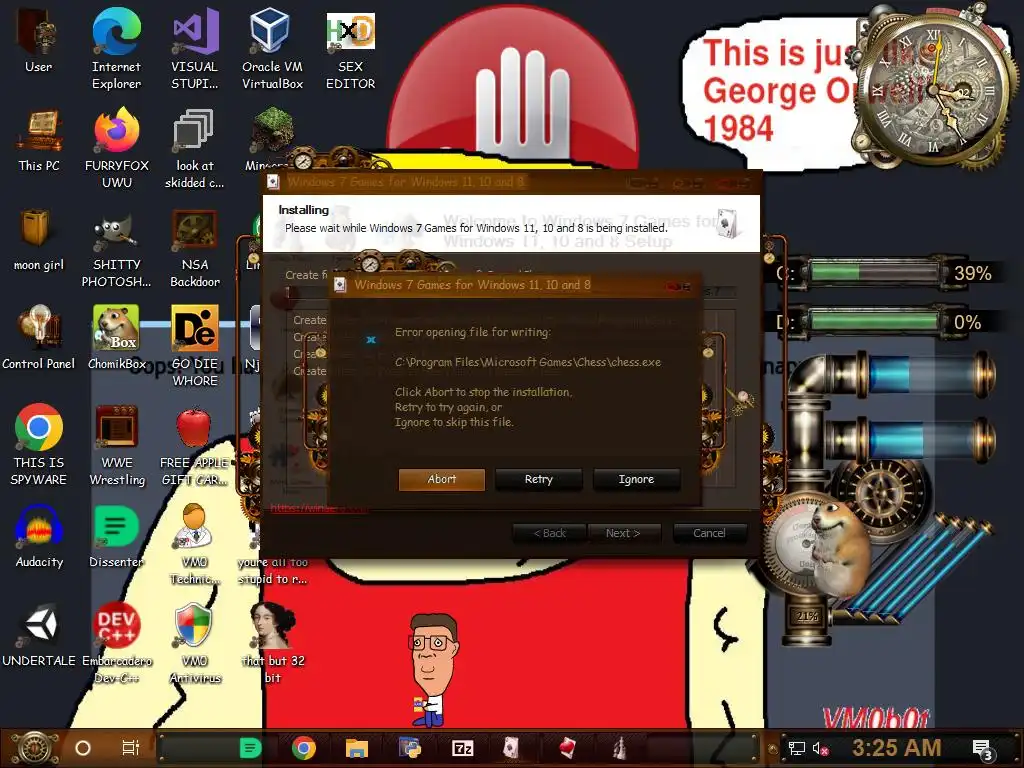
Task: Click Retry in the error dialog
Action: pyautogui.click(x=539, y=479)
